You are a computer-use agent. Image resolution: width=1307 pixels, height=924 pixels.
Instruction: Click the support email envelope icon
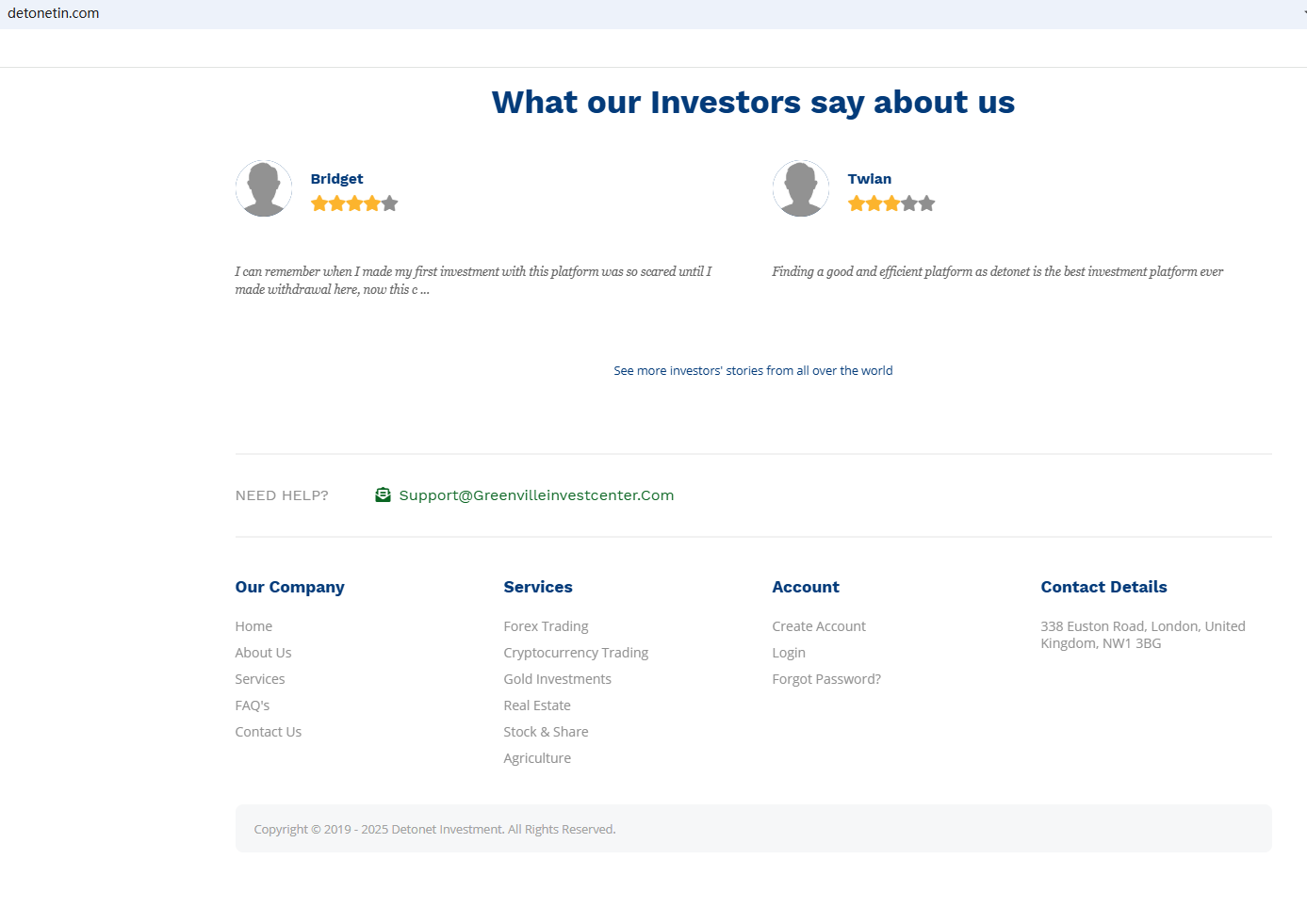[x=383, y=495]
